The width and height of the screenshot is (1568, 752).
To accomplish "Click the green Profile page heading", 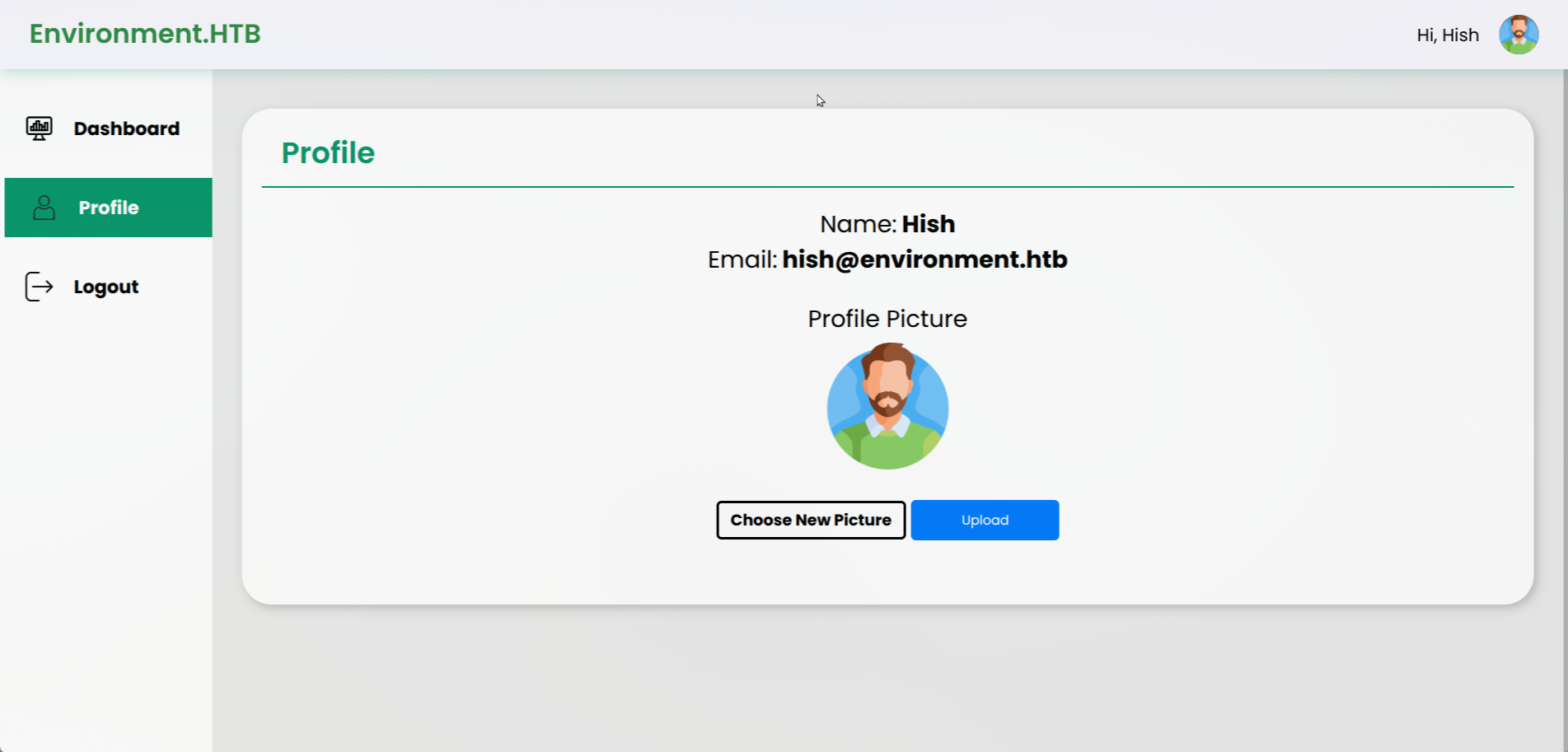I will coord(328,153).
